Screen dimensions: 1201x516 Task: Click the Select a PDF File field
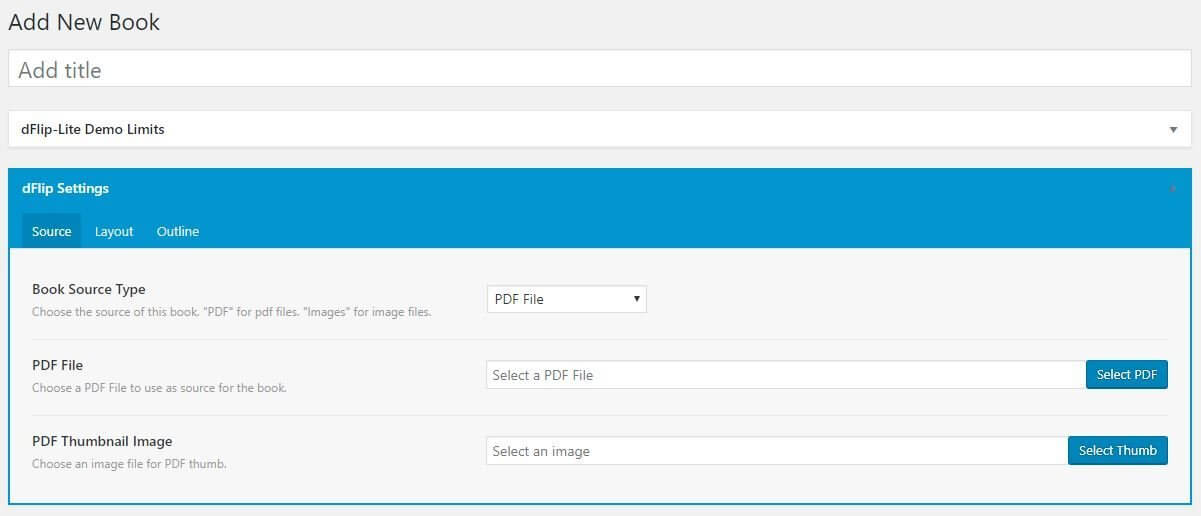coord(785,375)
